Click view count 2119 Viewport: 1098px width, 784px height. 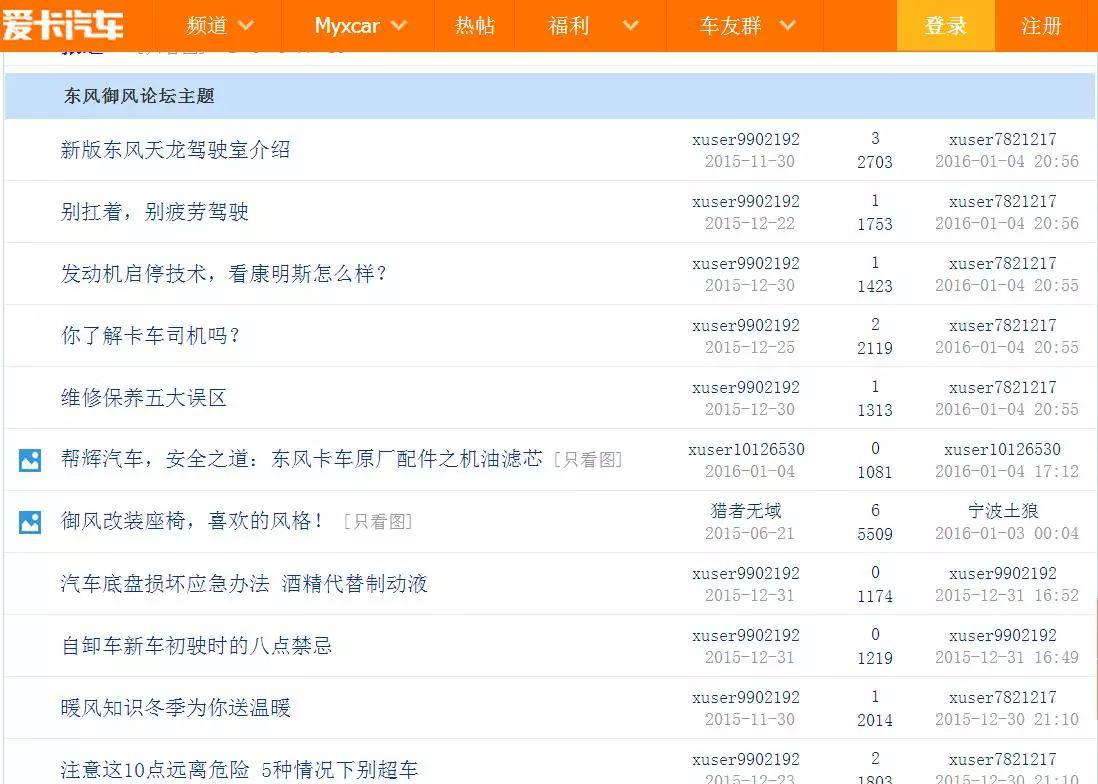click(x=875, y=348)
